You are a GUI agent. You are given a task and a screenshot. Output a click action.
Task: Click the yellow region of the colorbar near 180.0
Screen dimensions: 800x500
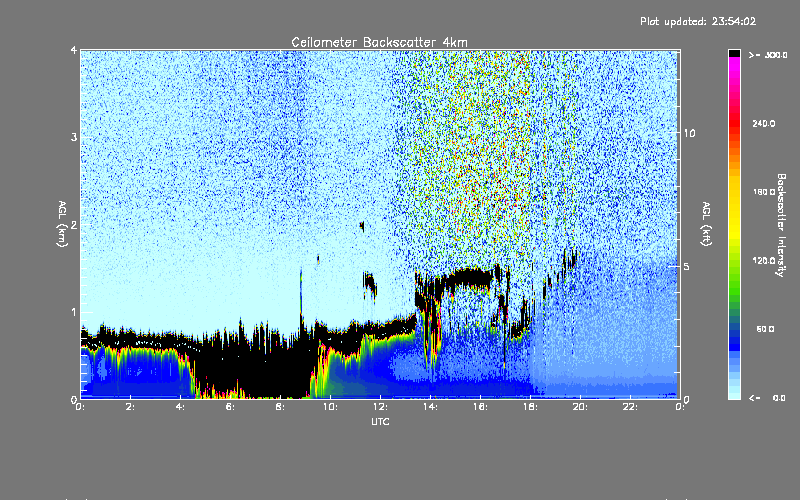734,192
